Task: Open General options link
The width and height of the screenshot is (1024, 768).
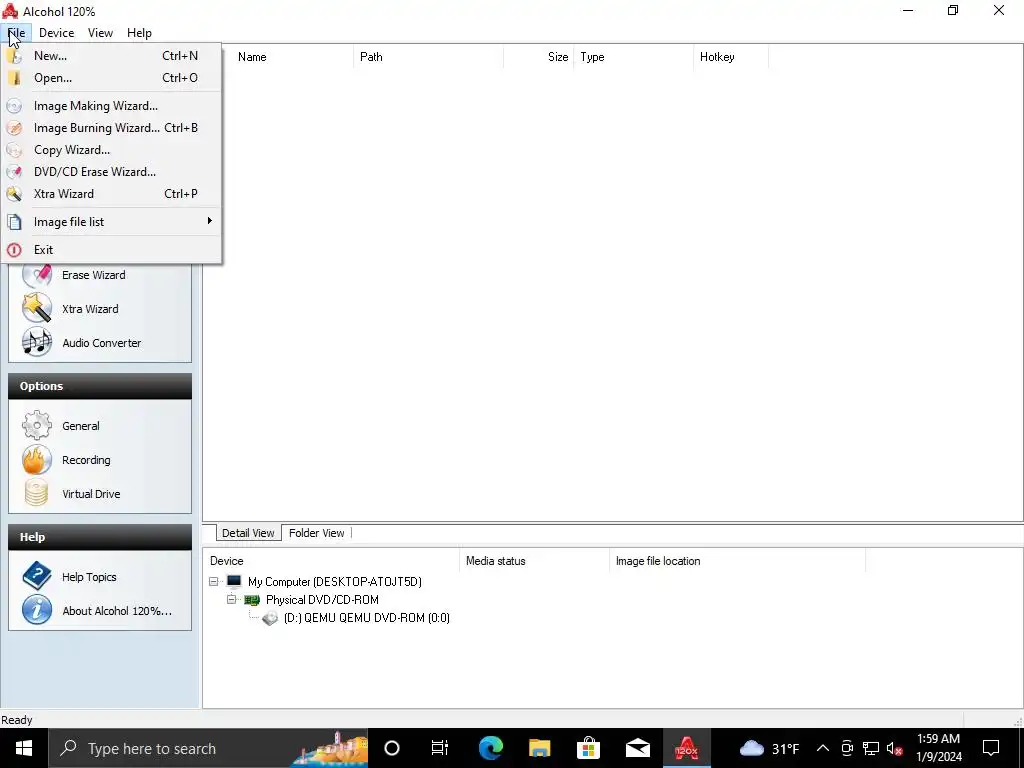Action: [81, 426]
